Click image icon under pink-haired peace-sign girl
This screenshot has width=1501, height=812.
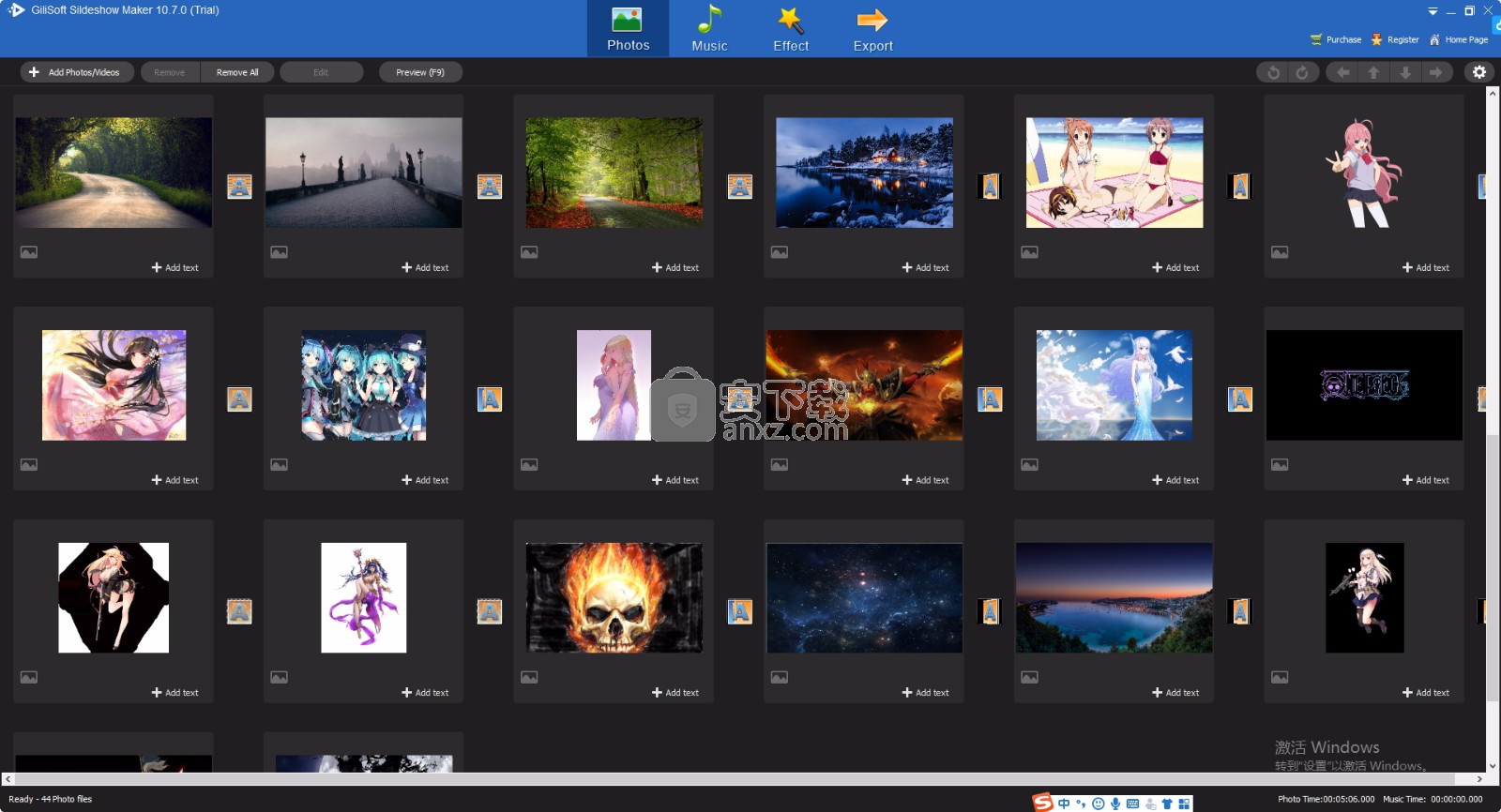click(x=1280, y=252)
